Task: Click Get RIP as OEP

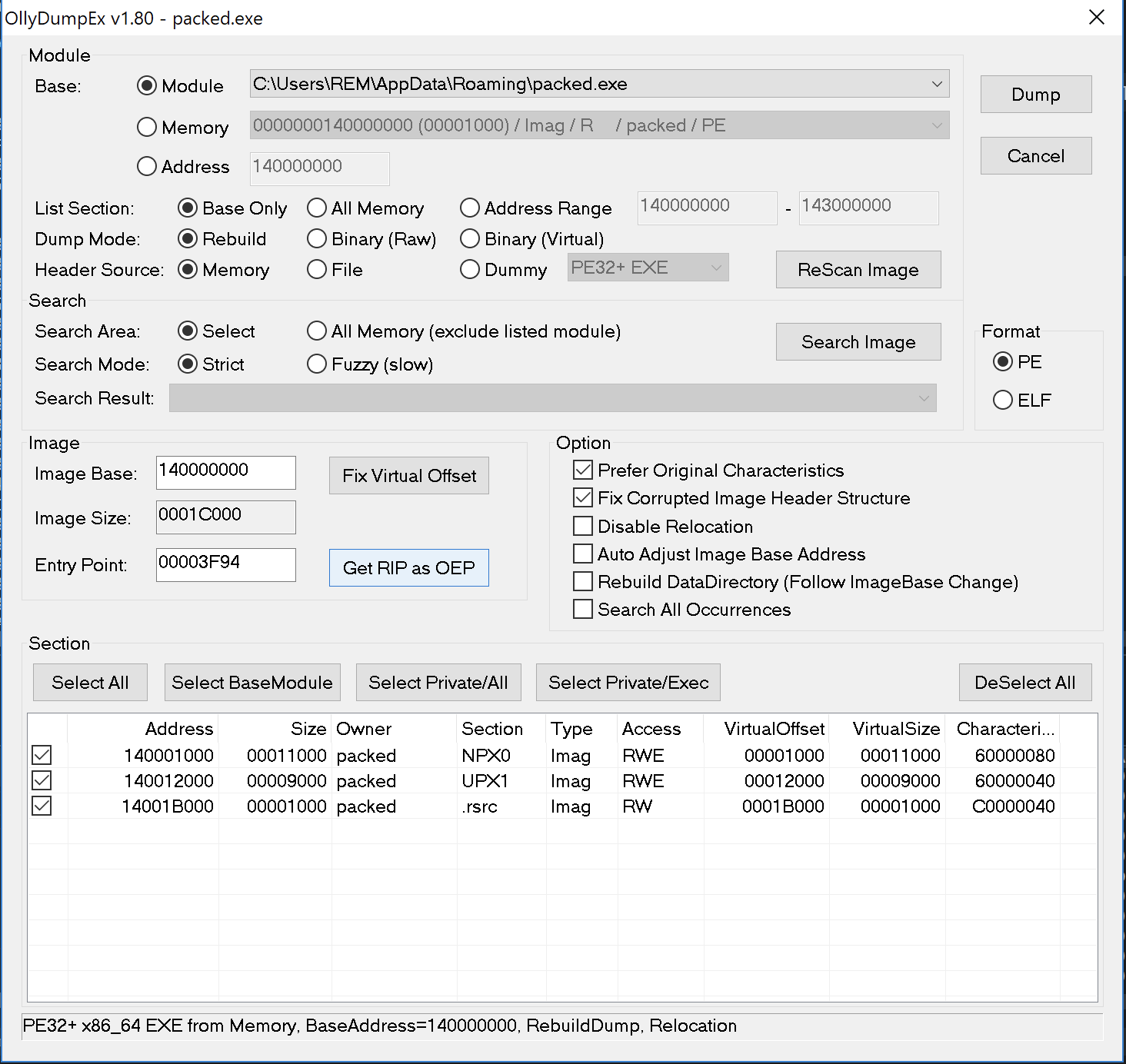Action: [409, 567]
